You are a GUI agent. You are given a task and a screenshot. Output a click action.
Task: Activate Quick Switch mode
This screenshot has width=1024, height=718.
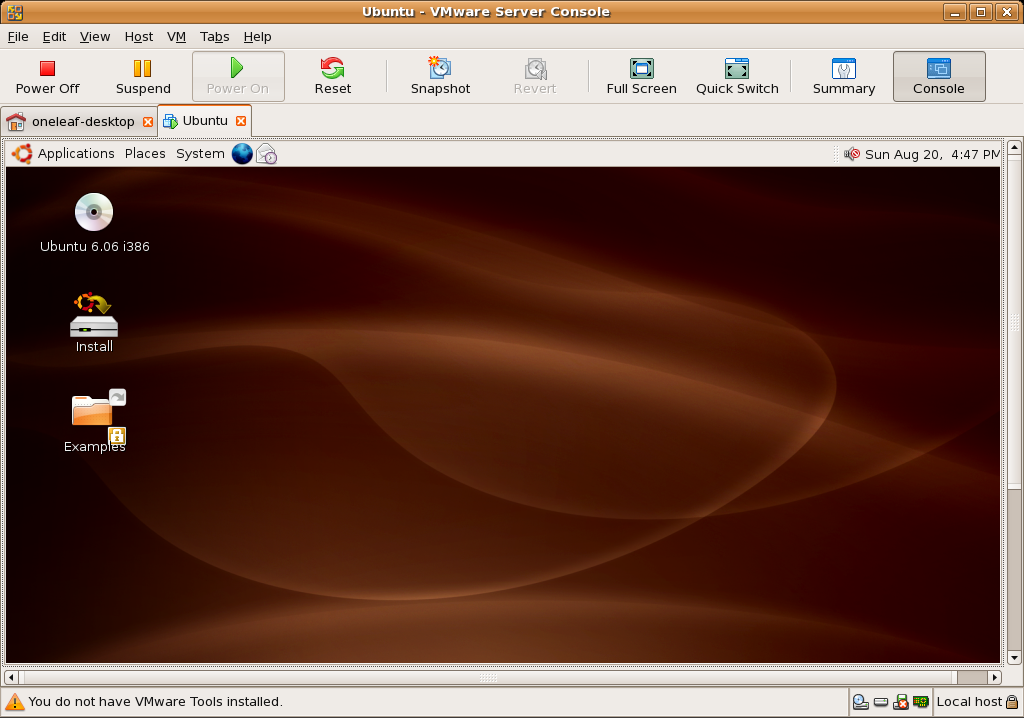(737, 76)
